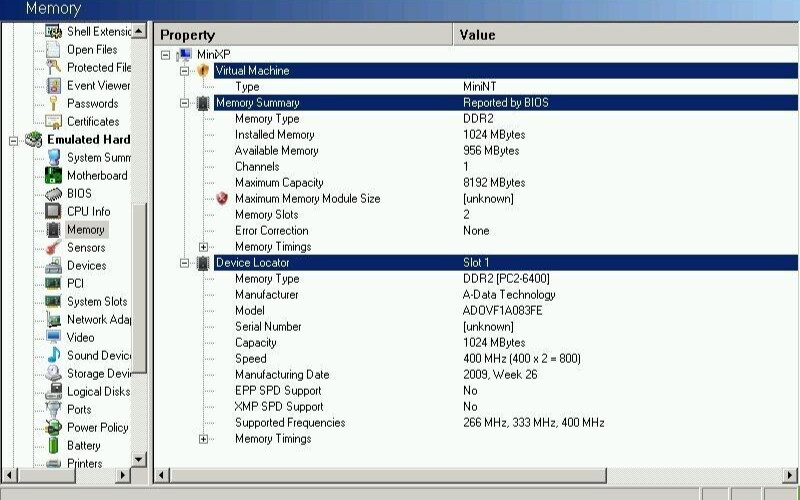This screenshot has height=500, width=800.
Task: Collapse the Virtual Machine section
Action: click(184, 71)
